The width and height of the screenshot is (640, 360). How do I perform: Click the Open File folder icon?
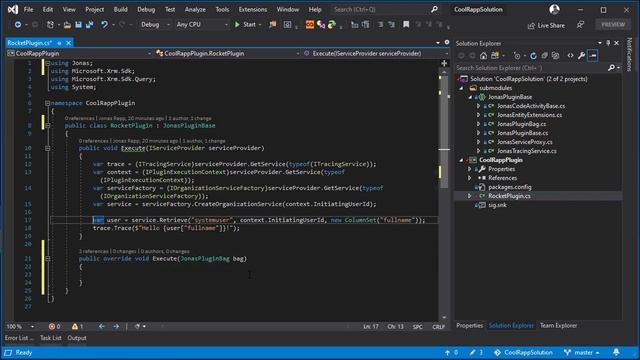pos(67,25)
